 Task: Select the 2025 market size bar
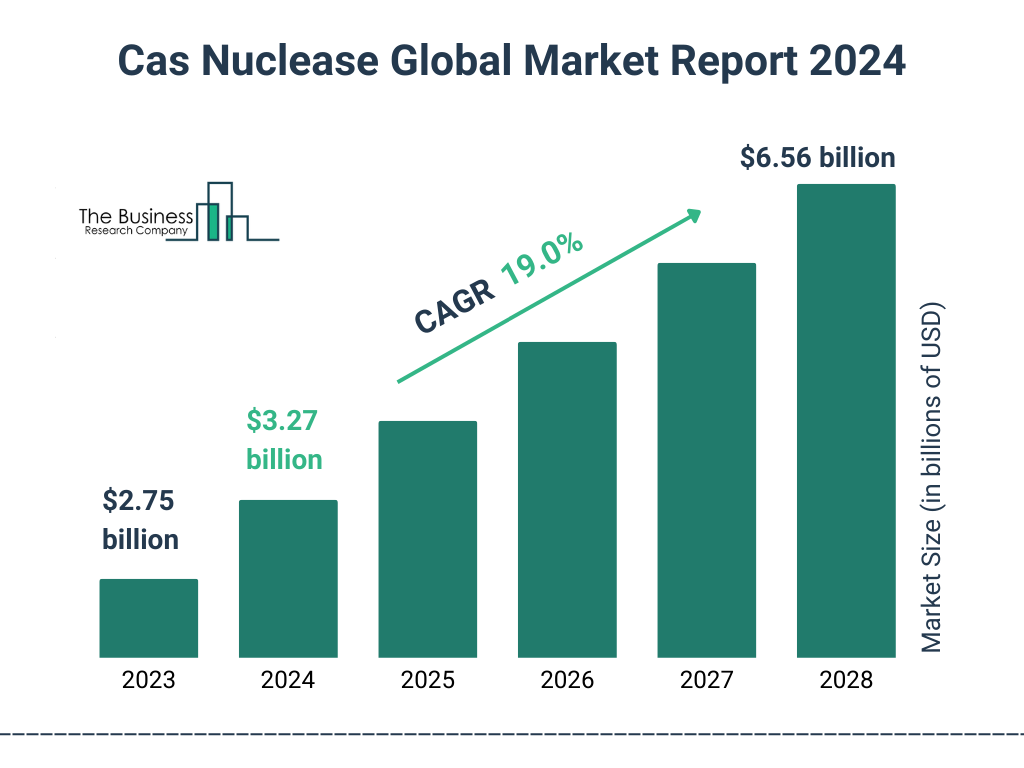427,539
